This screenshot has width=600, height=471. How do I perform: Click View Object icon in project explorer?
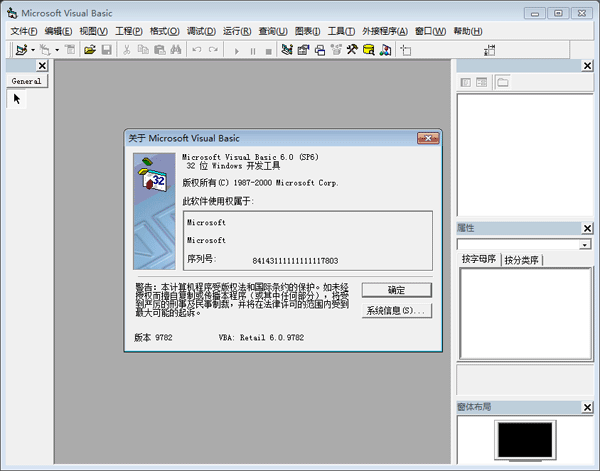click(481, 82)
